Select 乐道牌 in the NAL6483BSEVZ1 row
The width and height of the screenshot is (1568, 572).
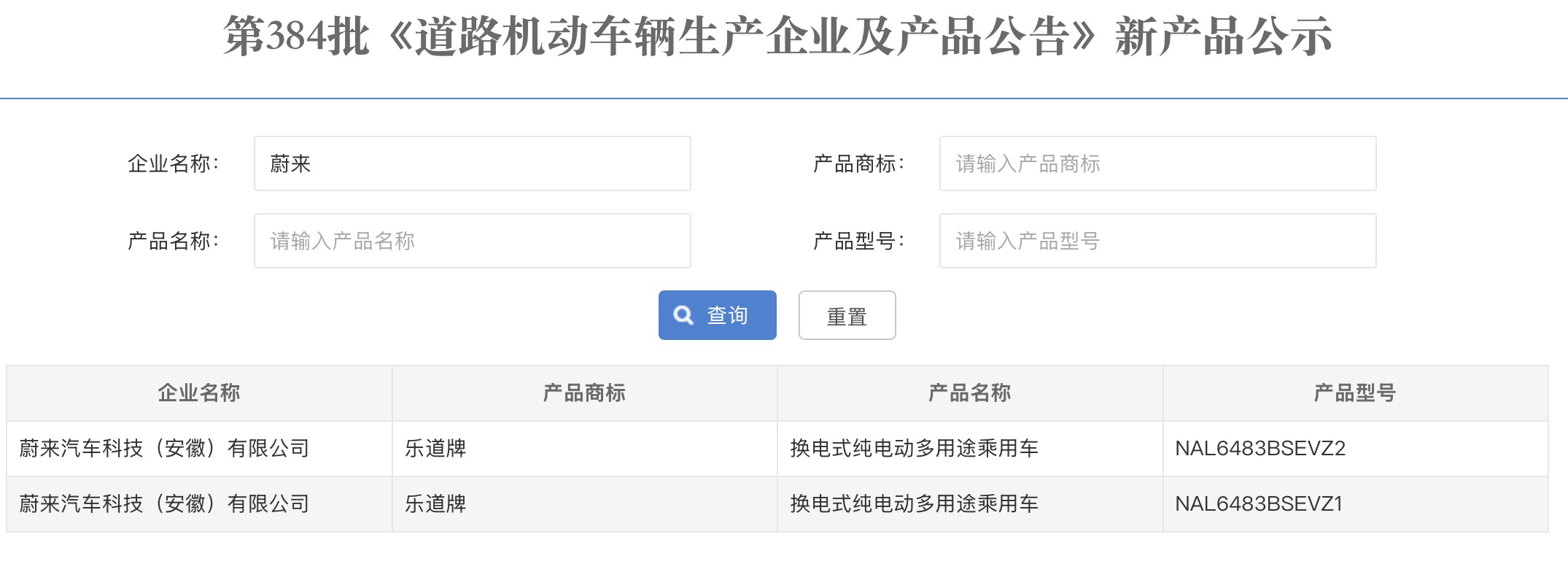tap(435, 504)
